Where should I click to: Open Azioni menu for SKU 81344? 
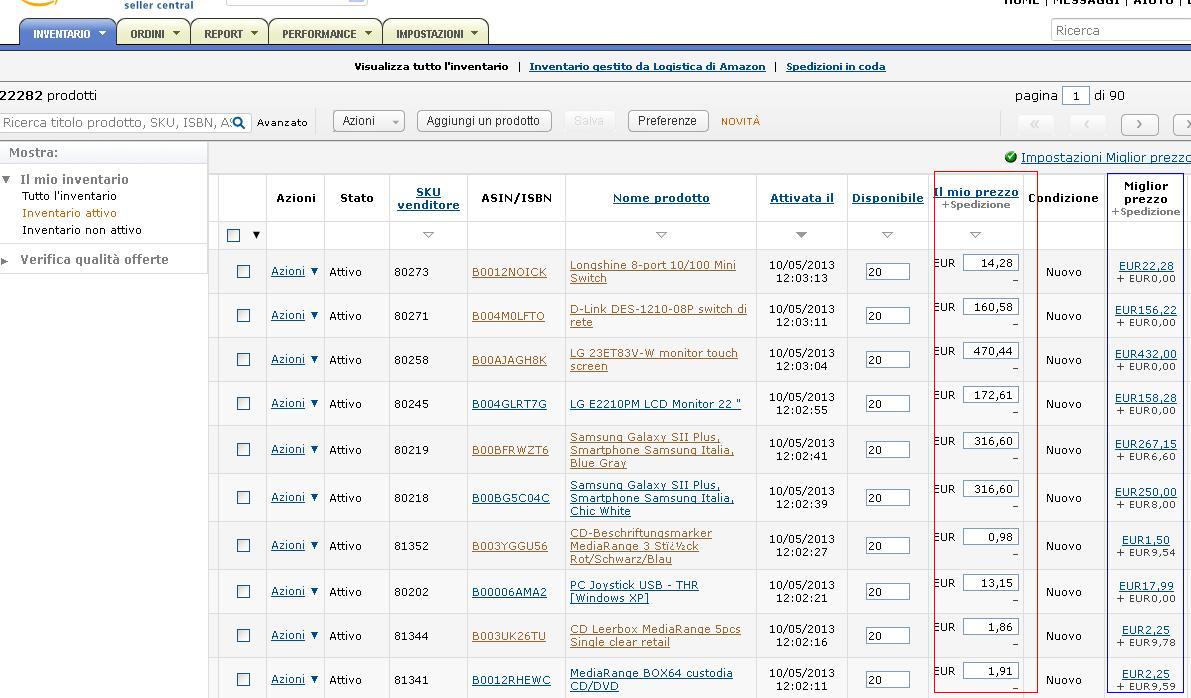[x=295, y=636]
